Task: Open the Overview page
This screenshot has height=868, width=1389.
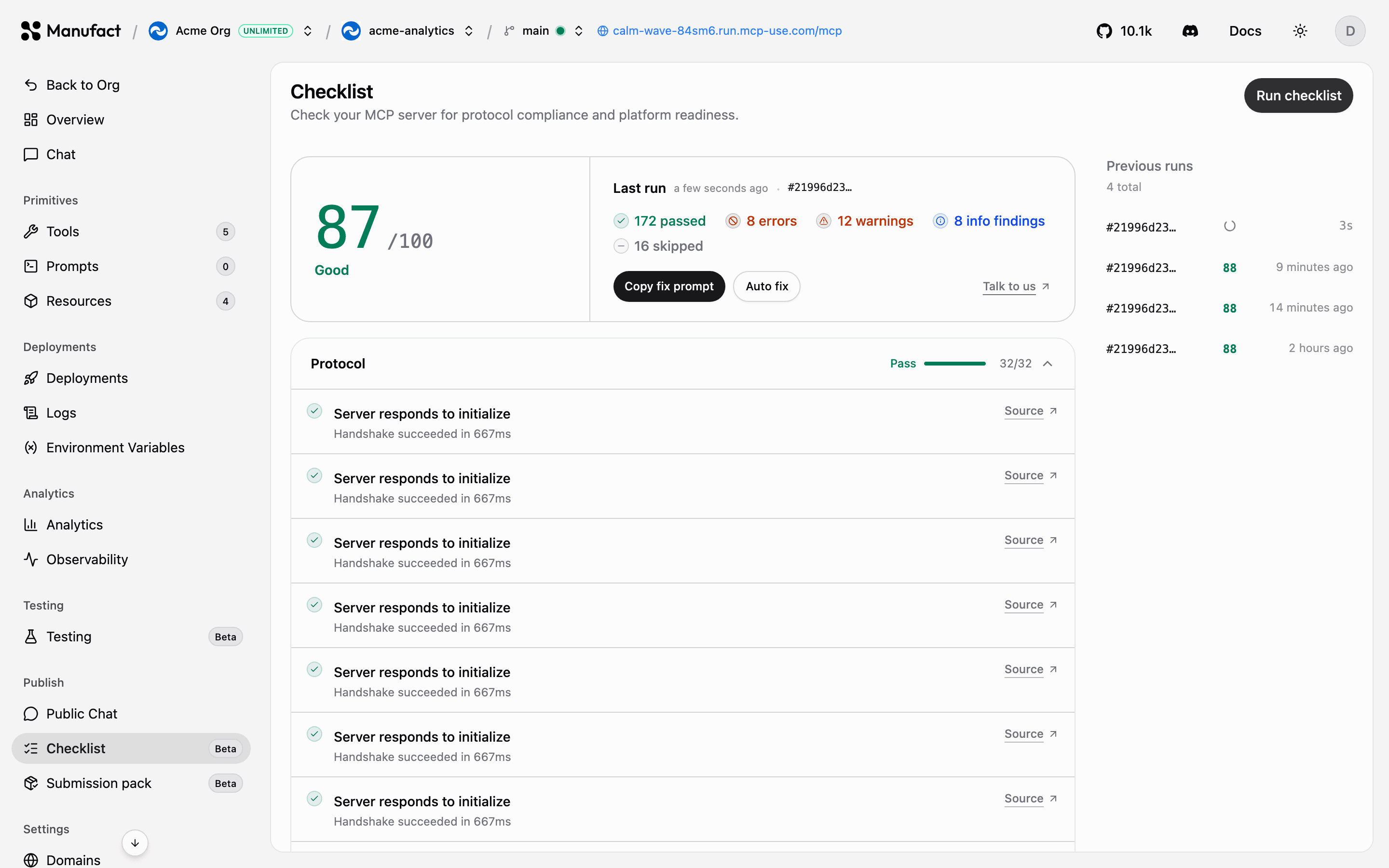Action: pyautogui.click(x=131, y=120)
